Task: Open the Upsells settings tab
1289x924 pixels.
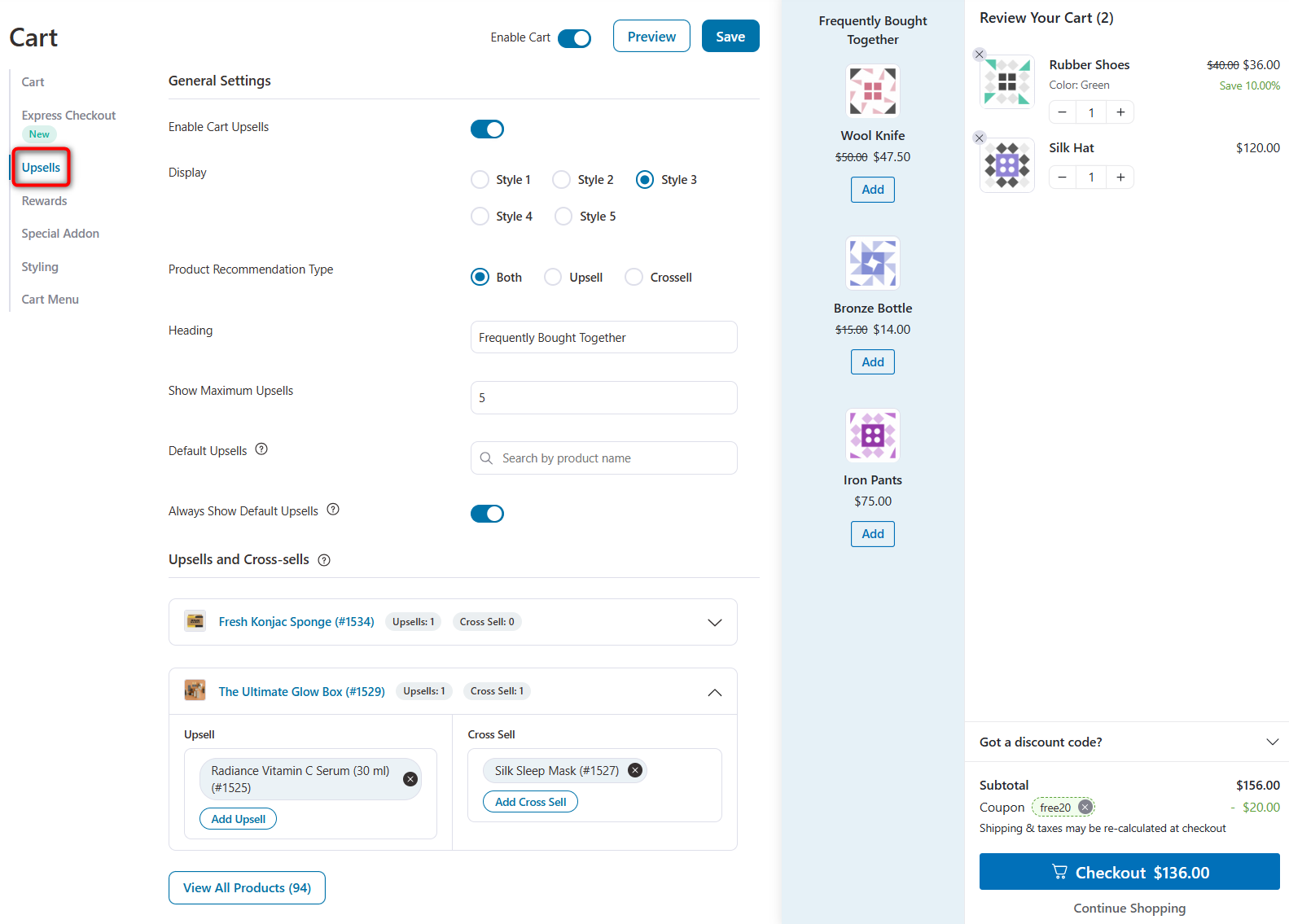Action: pyautogui.click(x=41, y=168)
